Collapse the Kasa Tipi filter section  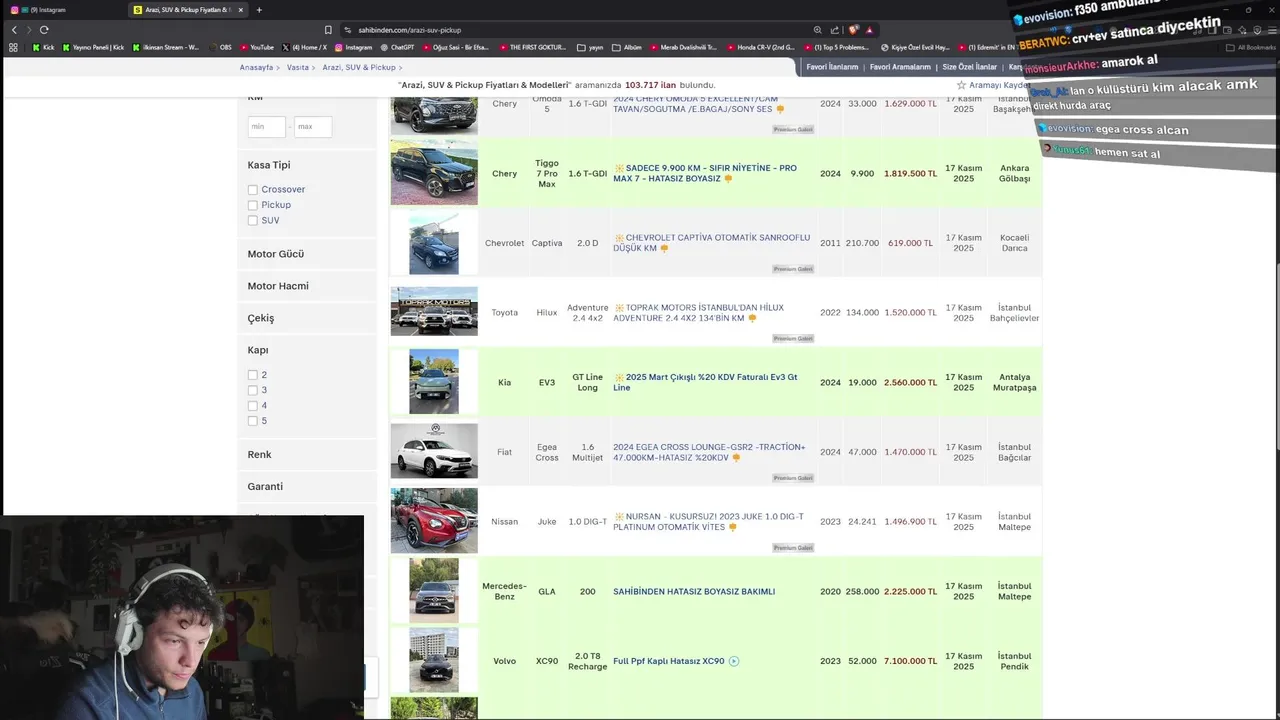(x=269, y=165)
